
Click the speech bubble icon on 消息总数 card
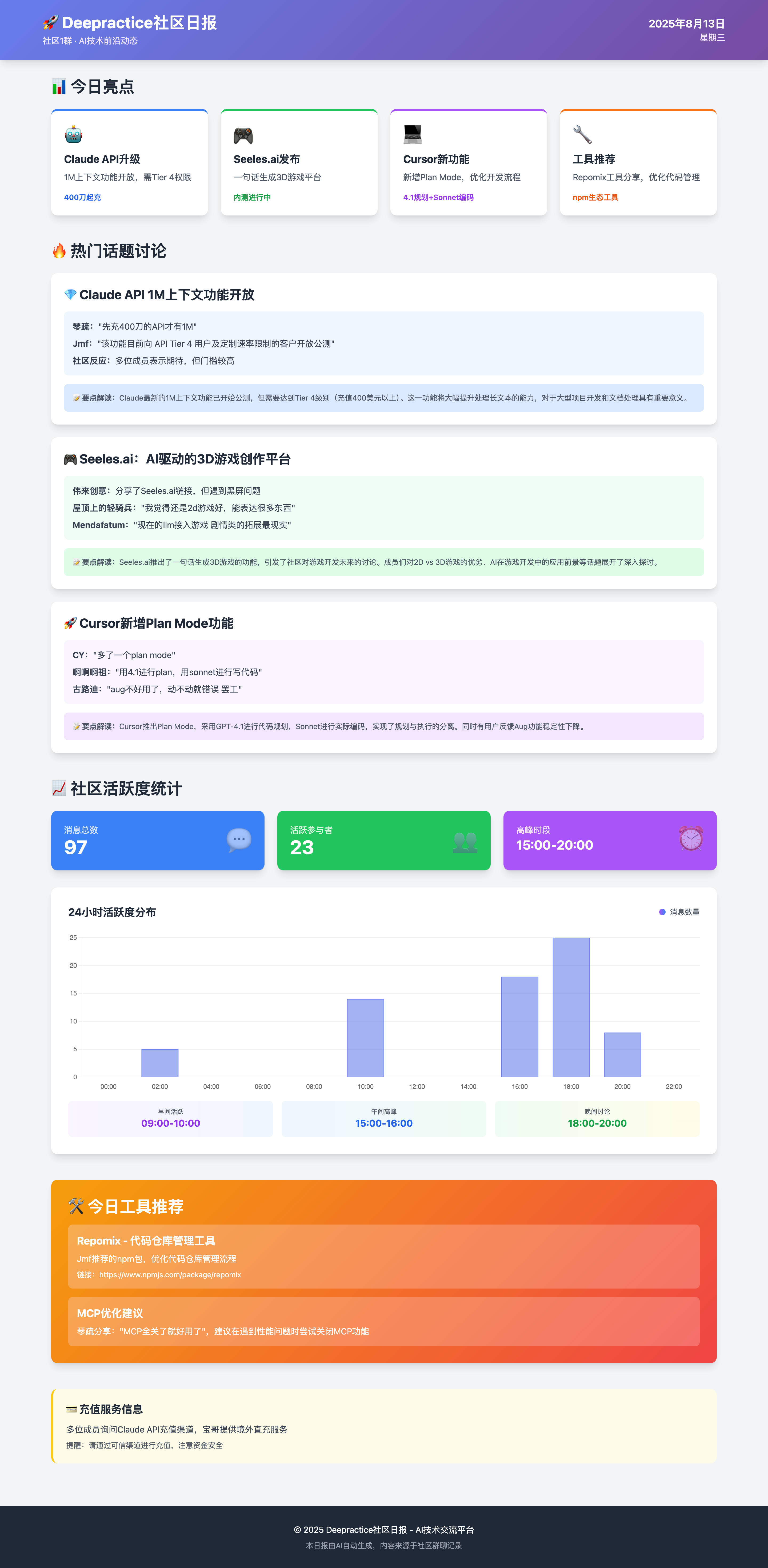[x=239, y=840]
